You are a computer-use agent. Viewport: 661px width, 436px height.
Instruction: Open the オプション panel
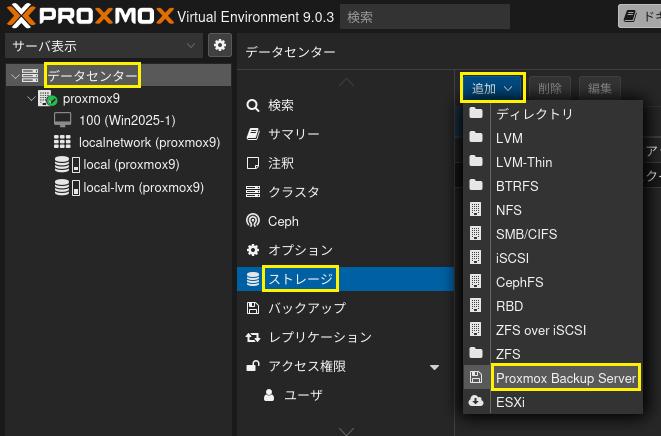[x=346, y=250]
